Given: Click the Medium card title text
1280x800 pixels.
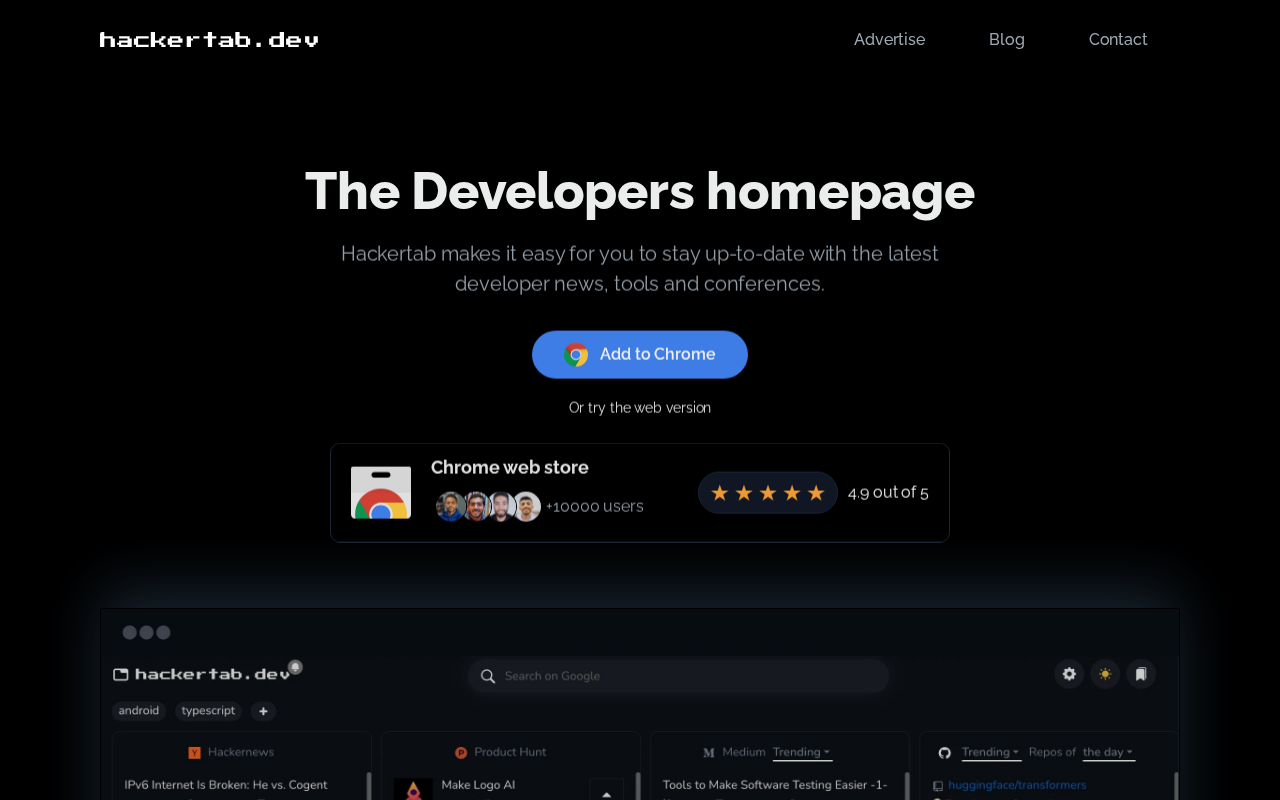Looking at the screenshot, I should tap(744, 752).
